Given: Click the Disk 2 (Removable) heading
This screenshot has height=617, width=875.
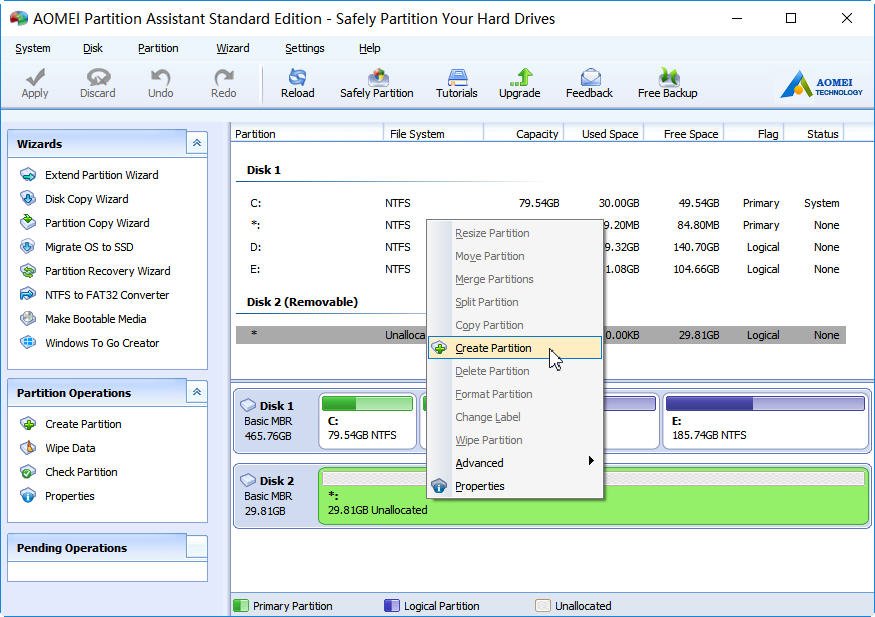Looking at the screenshot, I should tap(302, 302).
